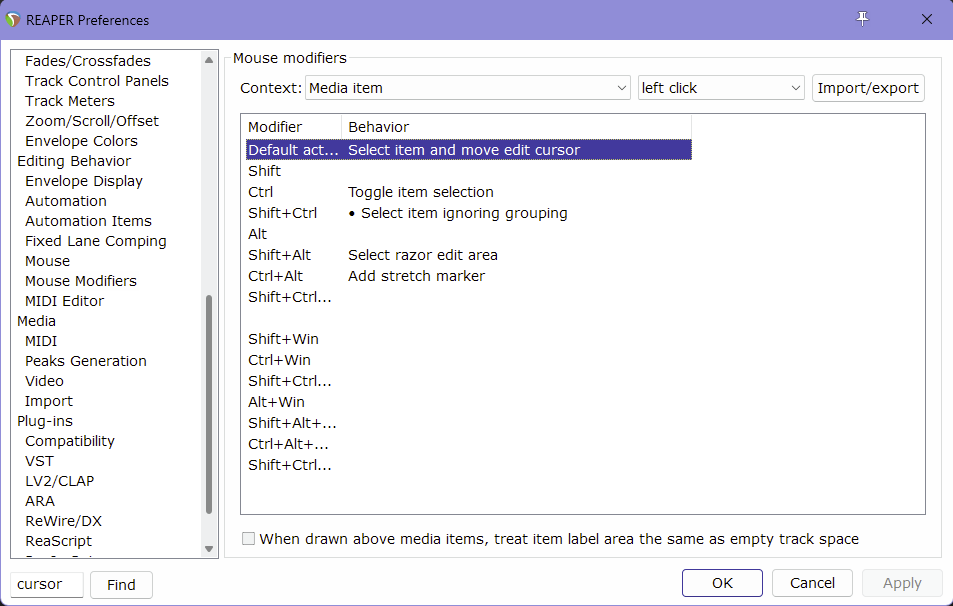
Task: Select Automation Items page
Action: pyautogui.click(x=88, y=221)
